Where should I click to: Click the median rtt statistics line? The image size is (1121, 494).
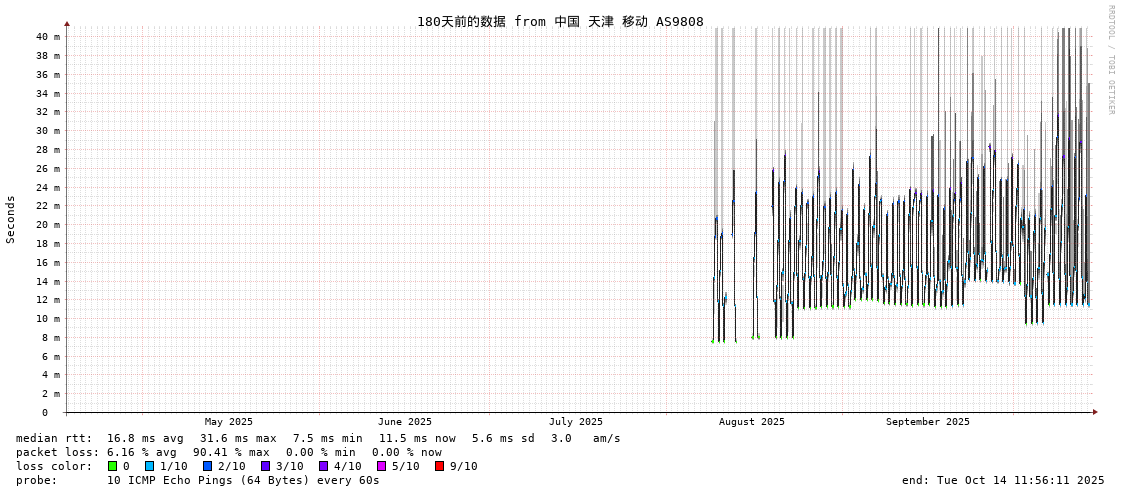point(318,438)
